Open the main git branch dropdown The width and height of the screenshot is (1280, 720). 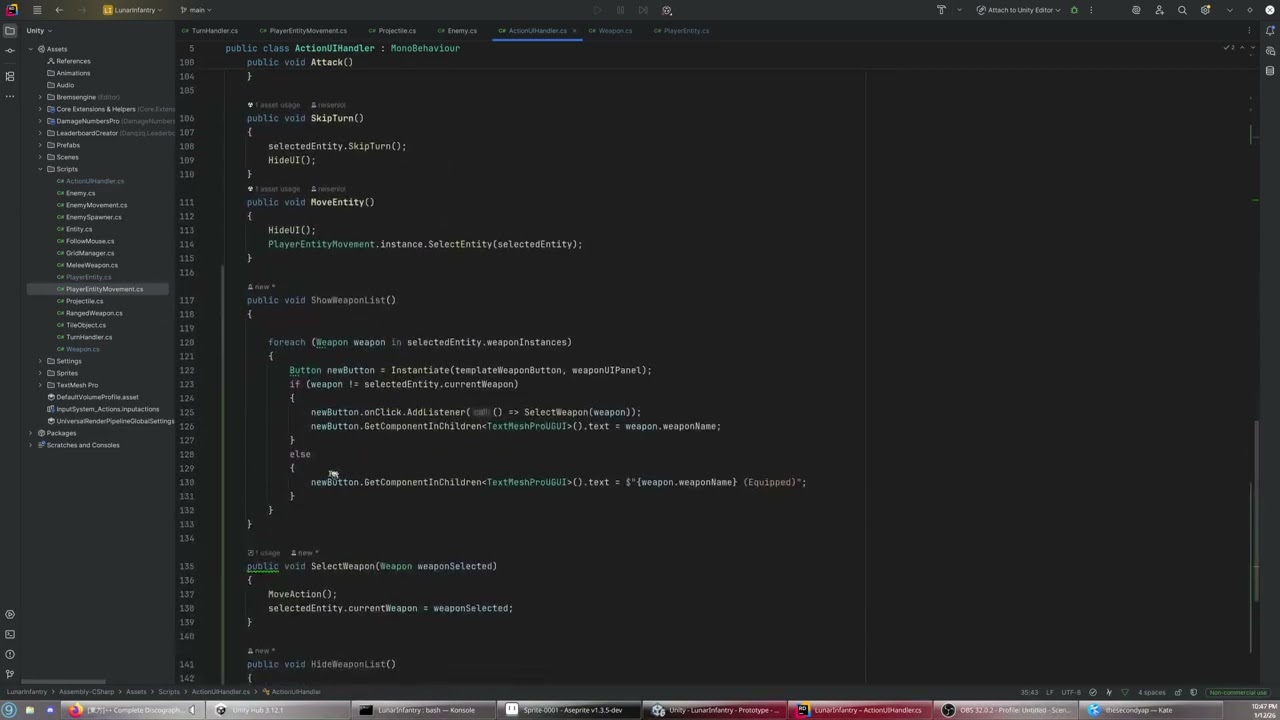click(x=195, y=10)
